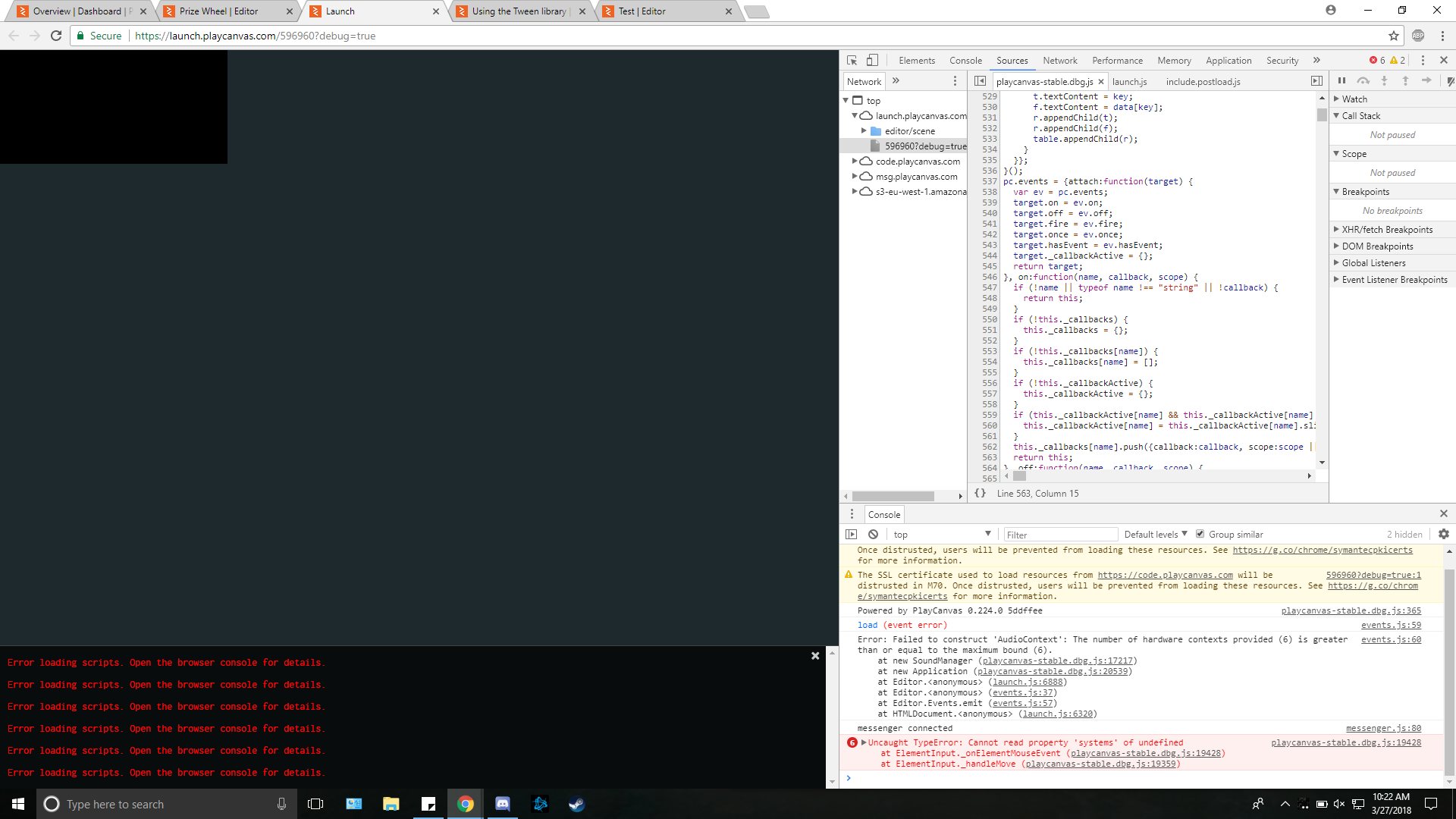Expand code.playcanvas.com in file tree
Screen dimensions: 1456x819
tap(855, 162)
